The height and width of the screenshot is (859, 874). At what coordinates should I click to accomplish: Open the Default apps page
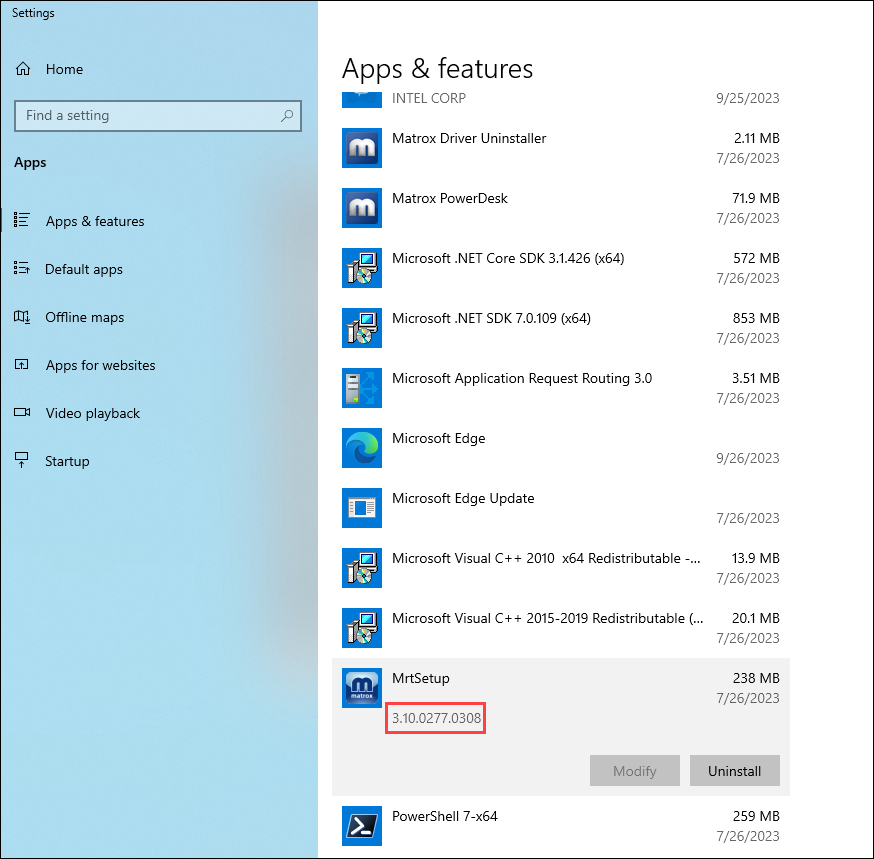(x=84, y=269)
